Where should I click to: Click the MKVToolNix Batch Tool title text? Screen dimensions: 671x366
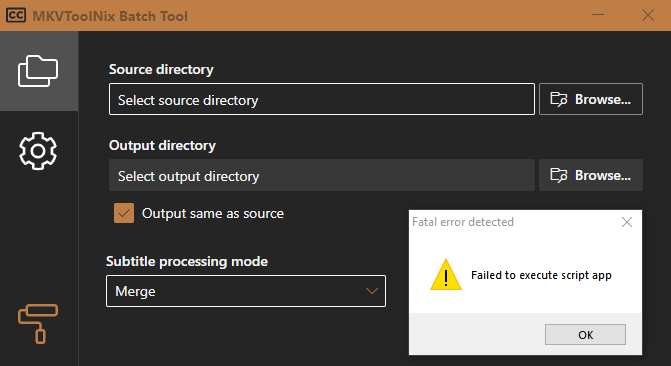tap(110, 16)
